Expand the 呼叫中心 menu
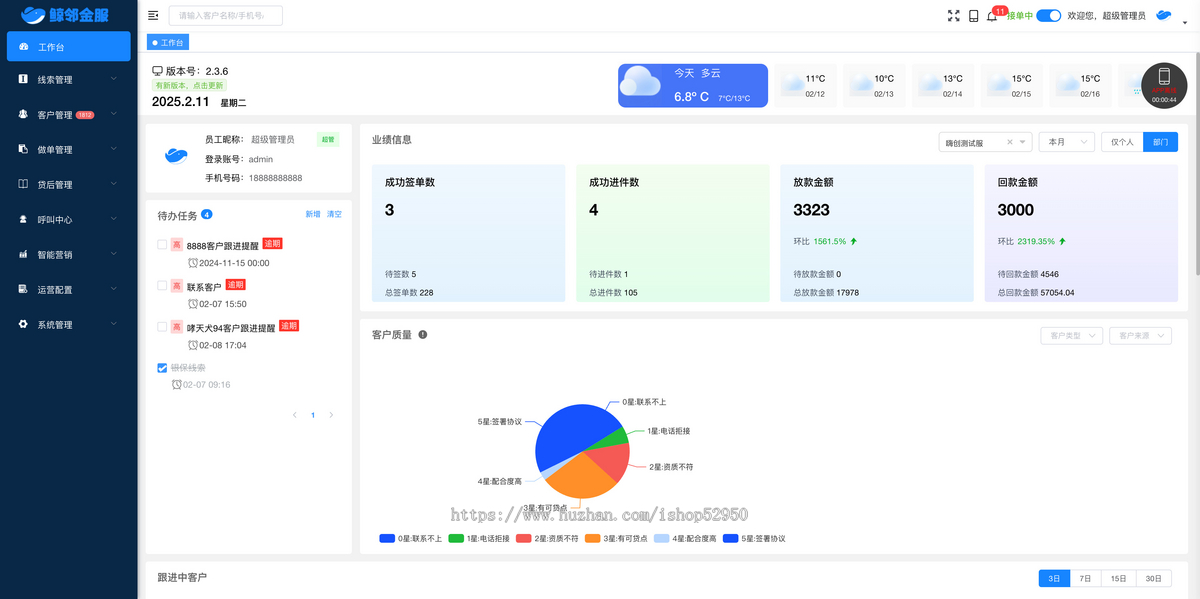1200x599 pixels. (113, 219)
